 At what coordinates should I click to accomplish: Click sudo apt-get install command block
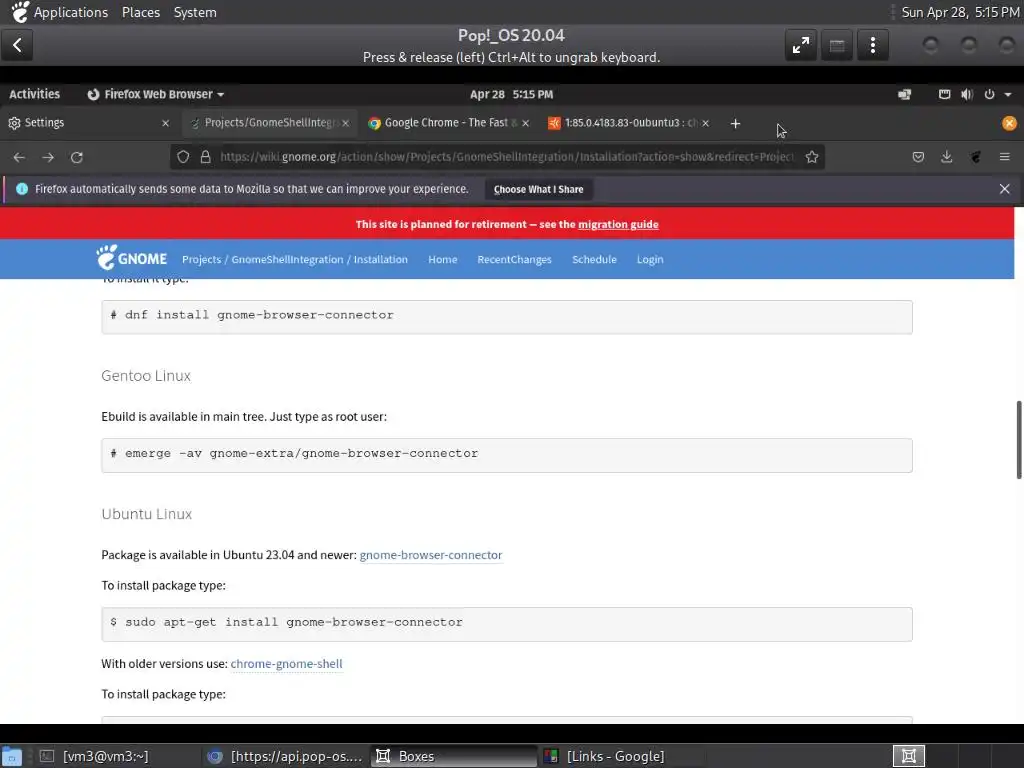coord(507,624)
